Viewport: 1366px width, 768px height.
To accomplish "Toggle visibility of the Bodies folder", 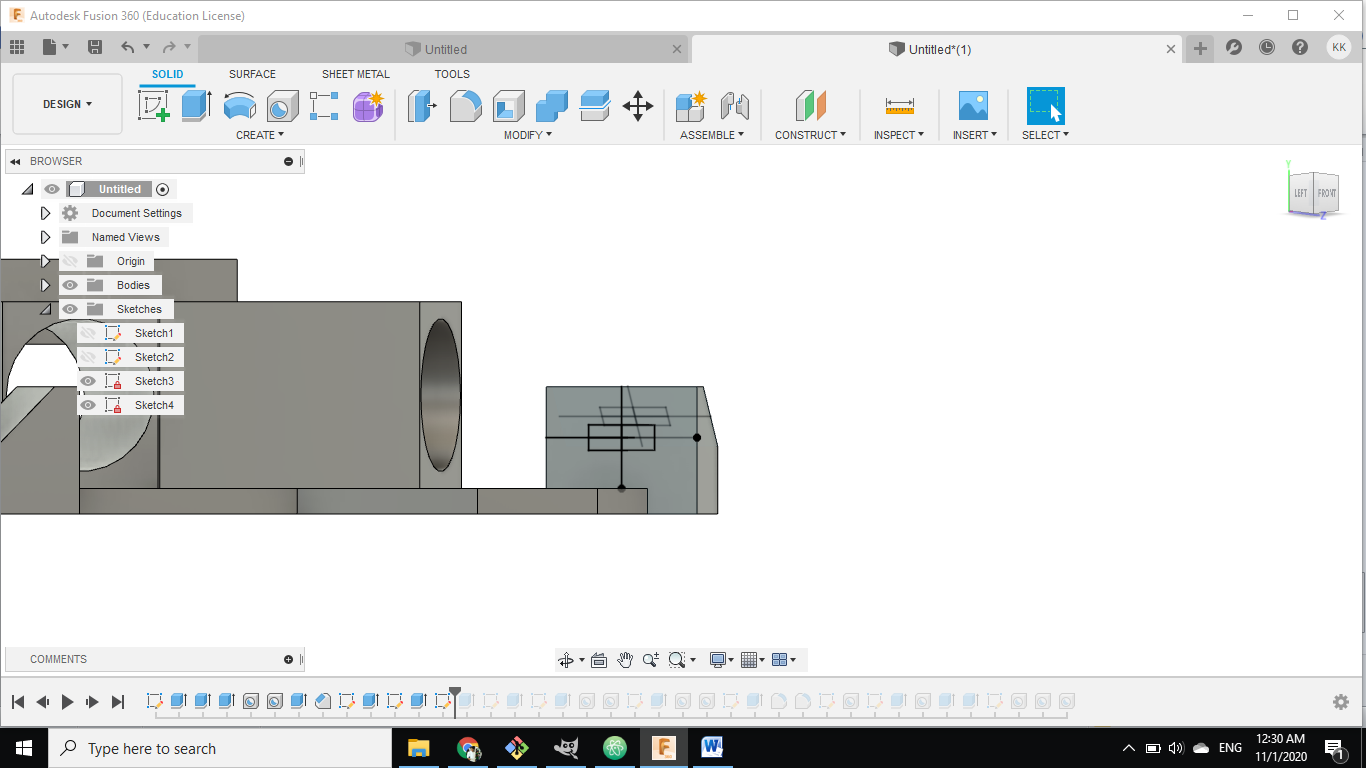I will click(70, 285).
